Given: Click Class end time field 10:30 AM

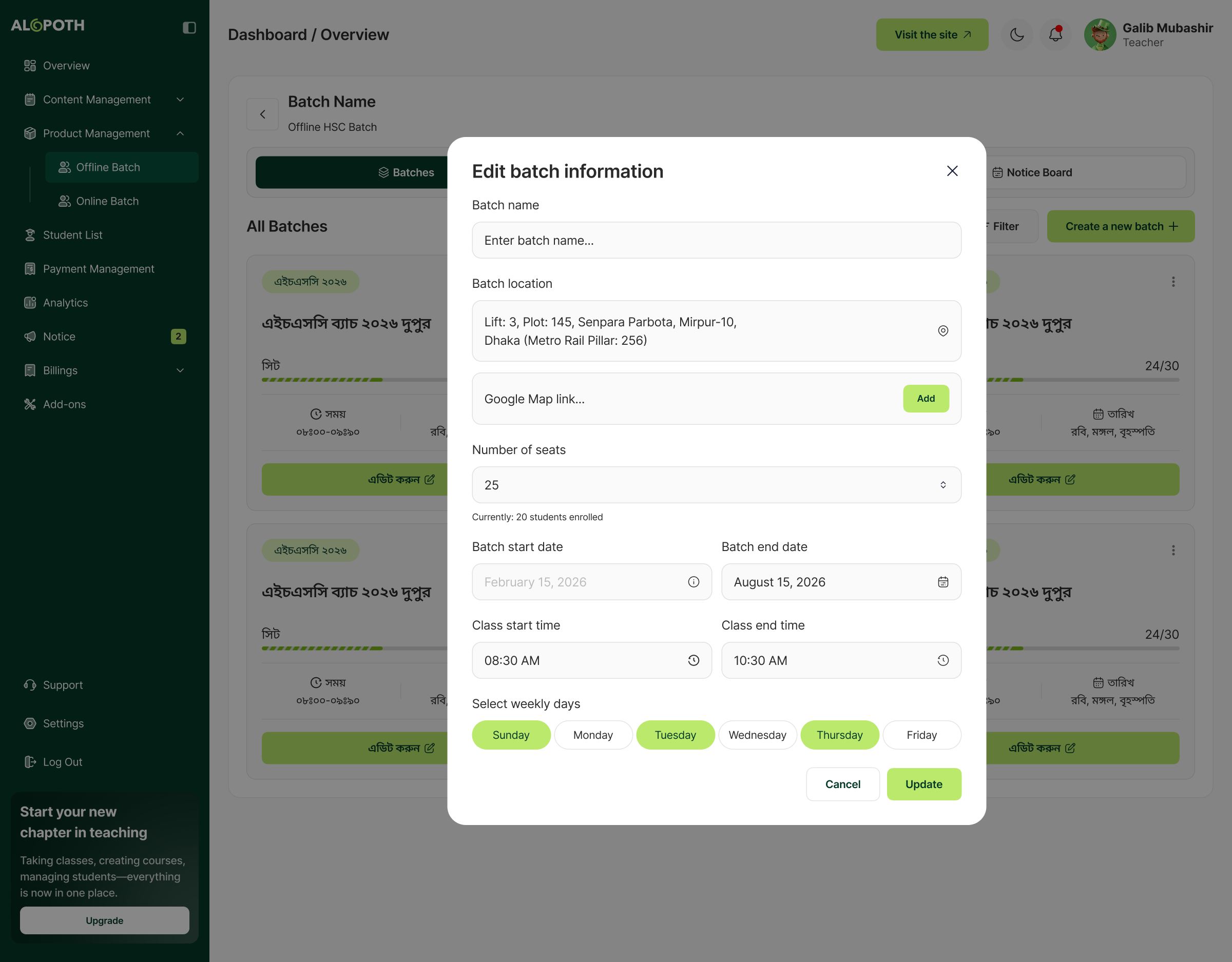Looking at the screenshot, I should pyautogui.click(x=841, y=660).
